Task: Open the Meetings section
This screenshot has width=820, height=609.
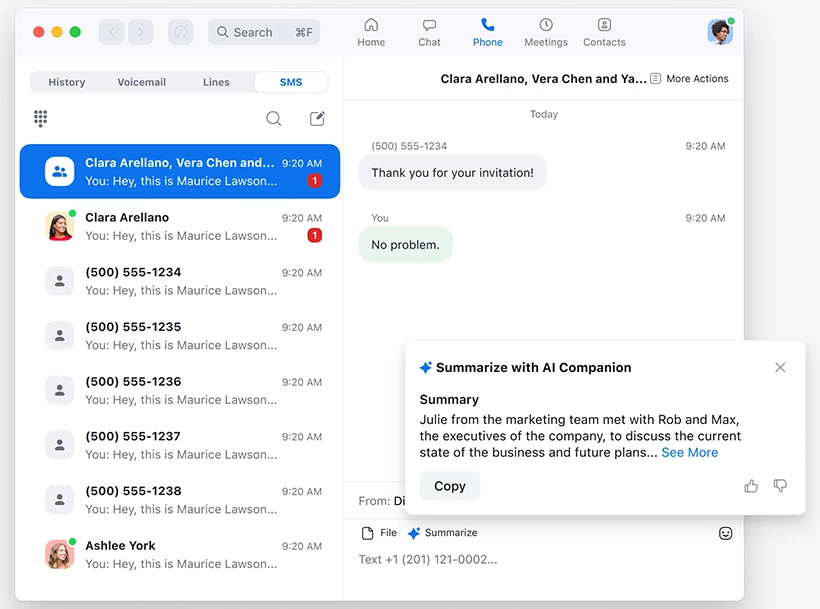Action: (x=545, y=31)
